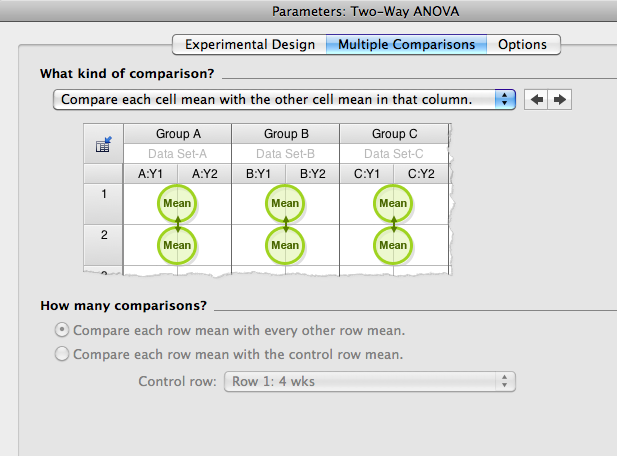Click Group B row 1 Mean circle
The height and width of the screenshot is (456, 617).
(285, 204)
